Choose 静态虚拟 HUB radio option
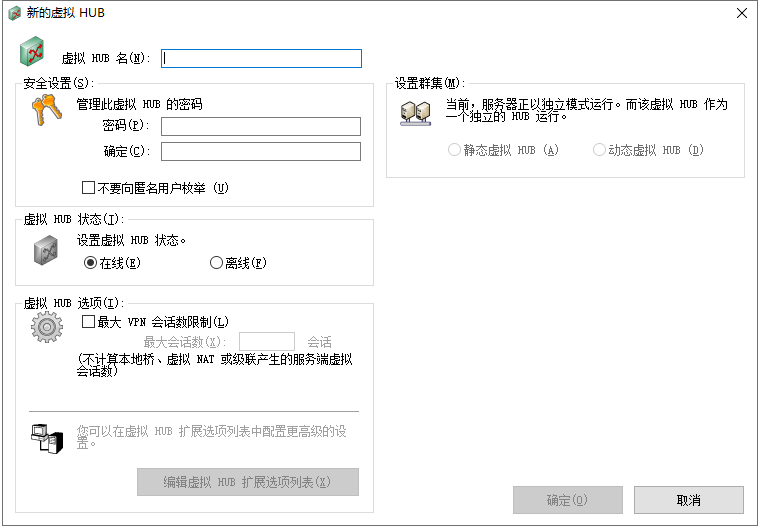This screenshot has height=528, width=760. click(x=455, y=150)
